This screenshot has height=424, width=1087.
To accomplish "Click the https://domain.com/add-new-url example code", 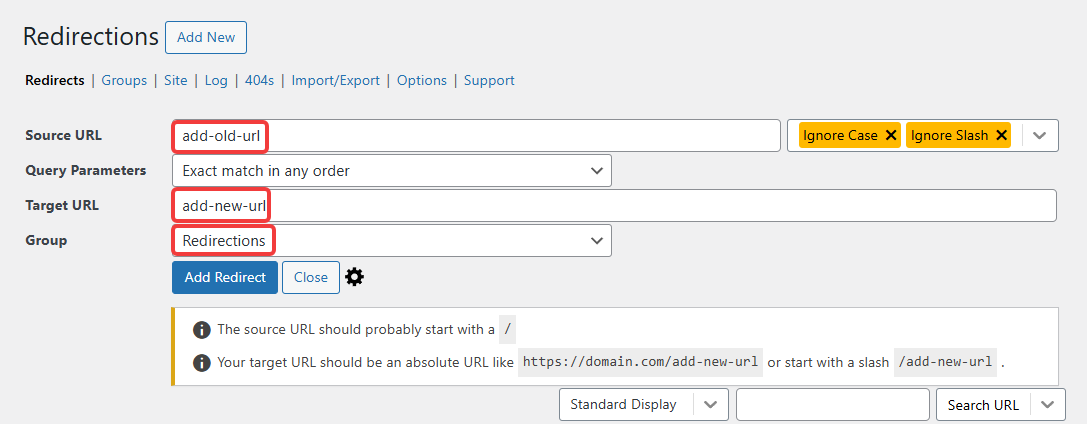I will tap(642, 362).
